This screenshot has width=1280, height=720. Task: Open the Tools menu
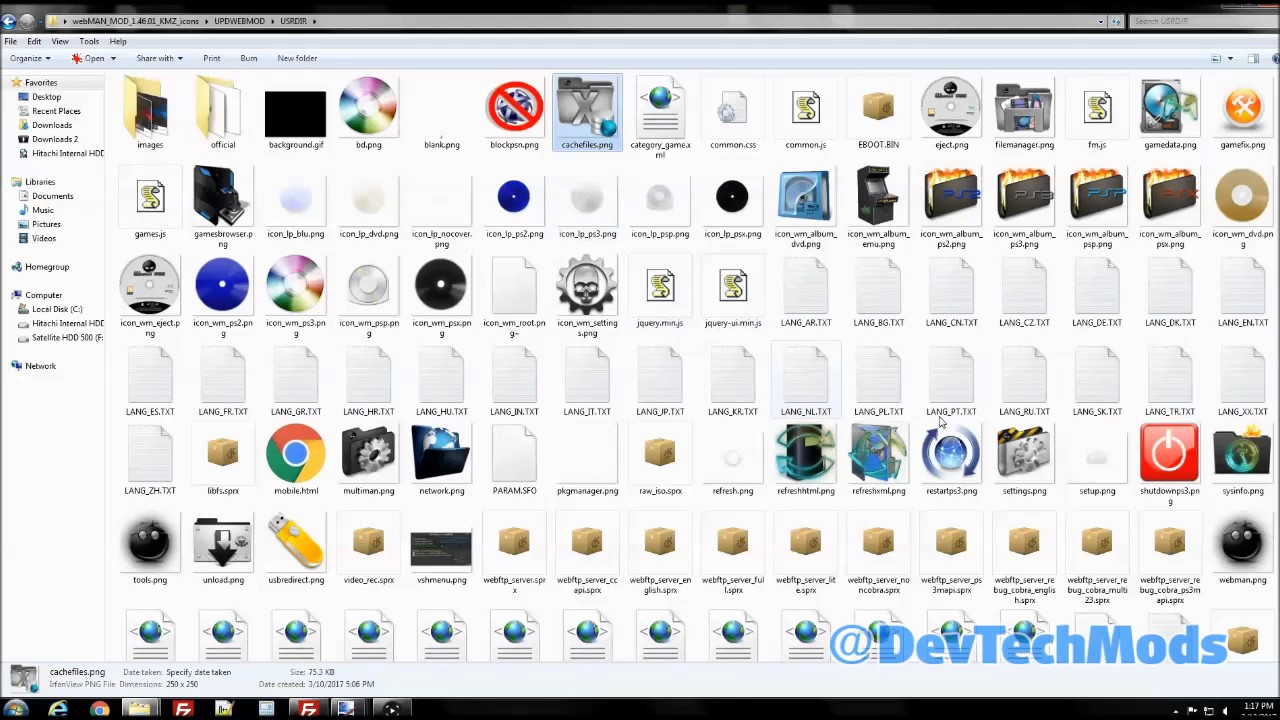89,41
